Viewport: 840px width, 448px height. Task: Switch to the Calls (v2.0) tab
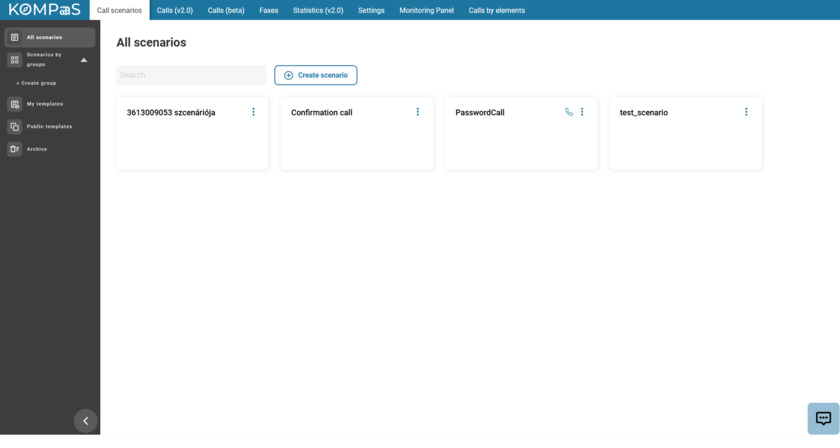click(x=175, y=10)
